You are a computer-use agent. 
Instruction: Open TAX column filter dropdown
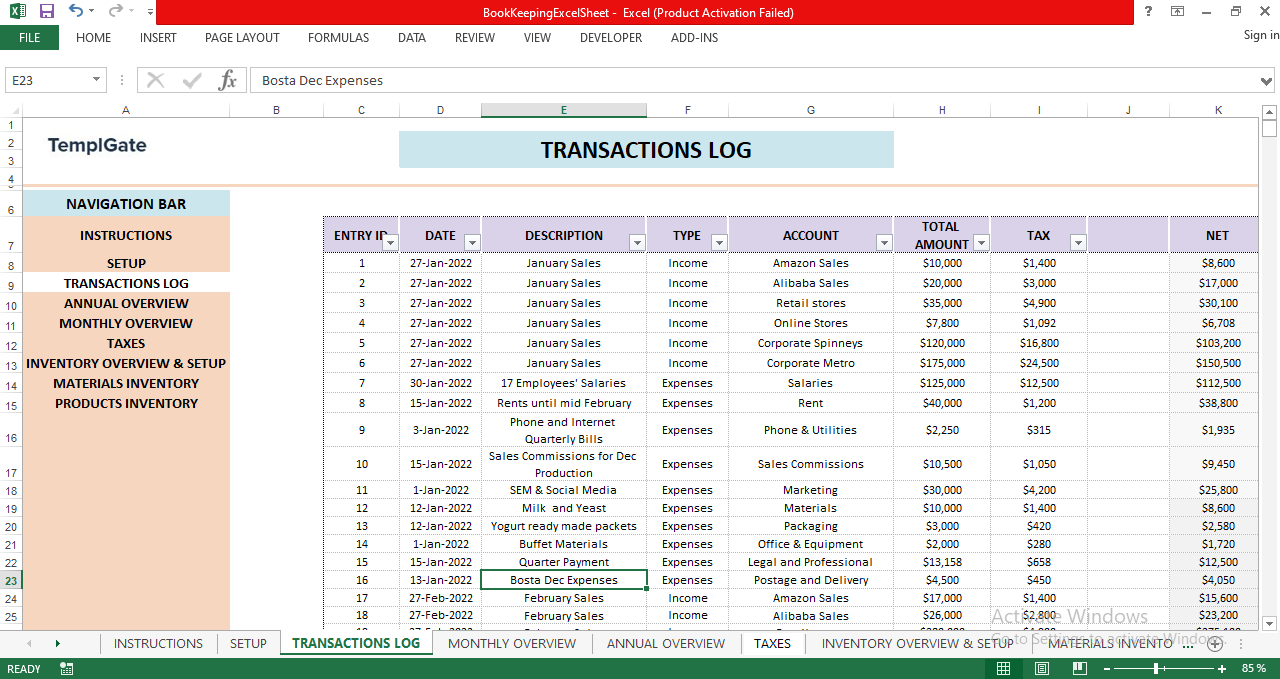1078,243
